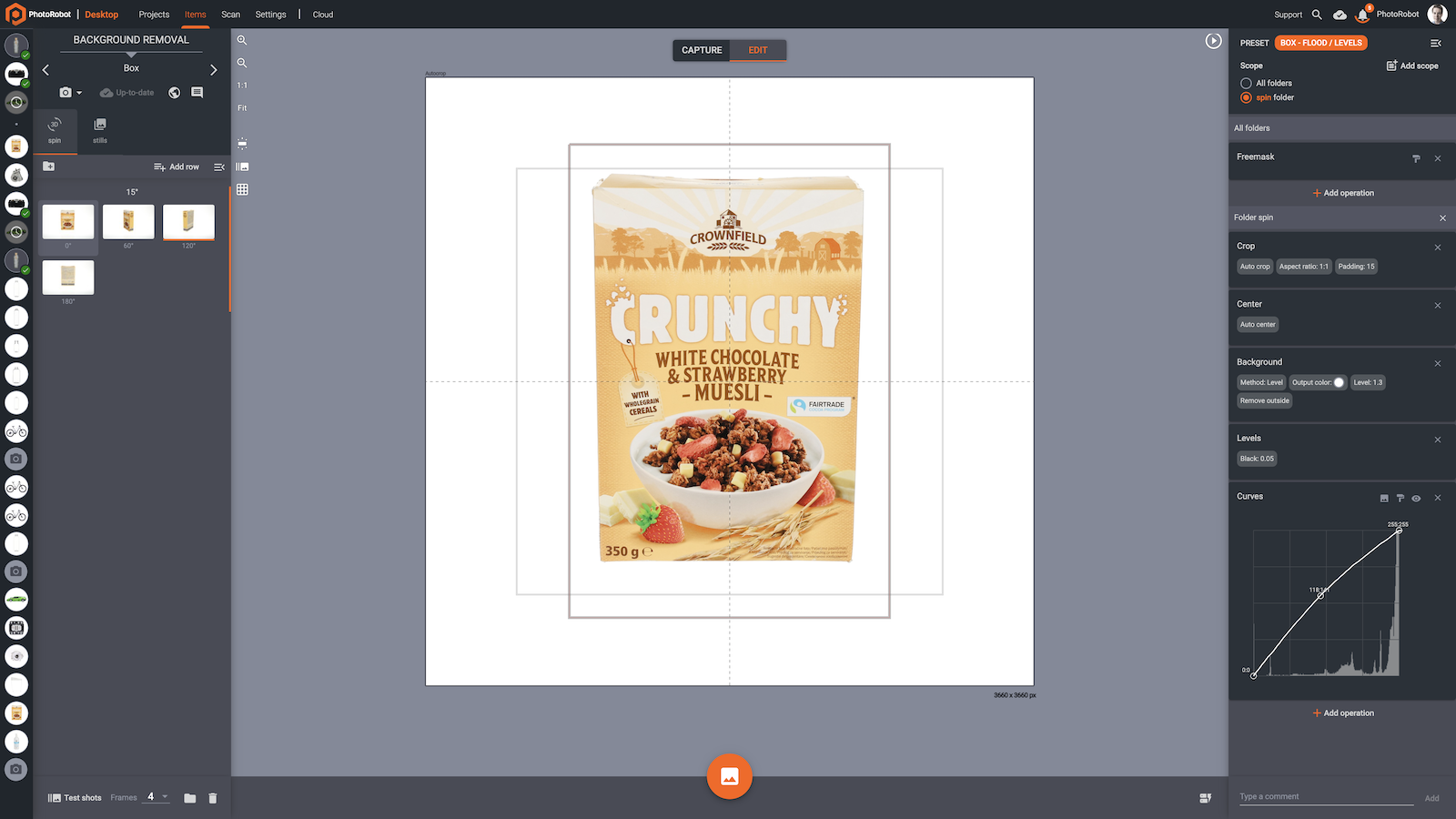Delete test shots with trash icon
1456x819 pixels.
click(x=213, y=798)
